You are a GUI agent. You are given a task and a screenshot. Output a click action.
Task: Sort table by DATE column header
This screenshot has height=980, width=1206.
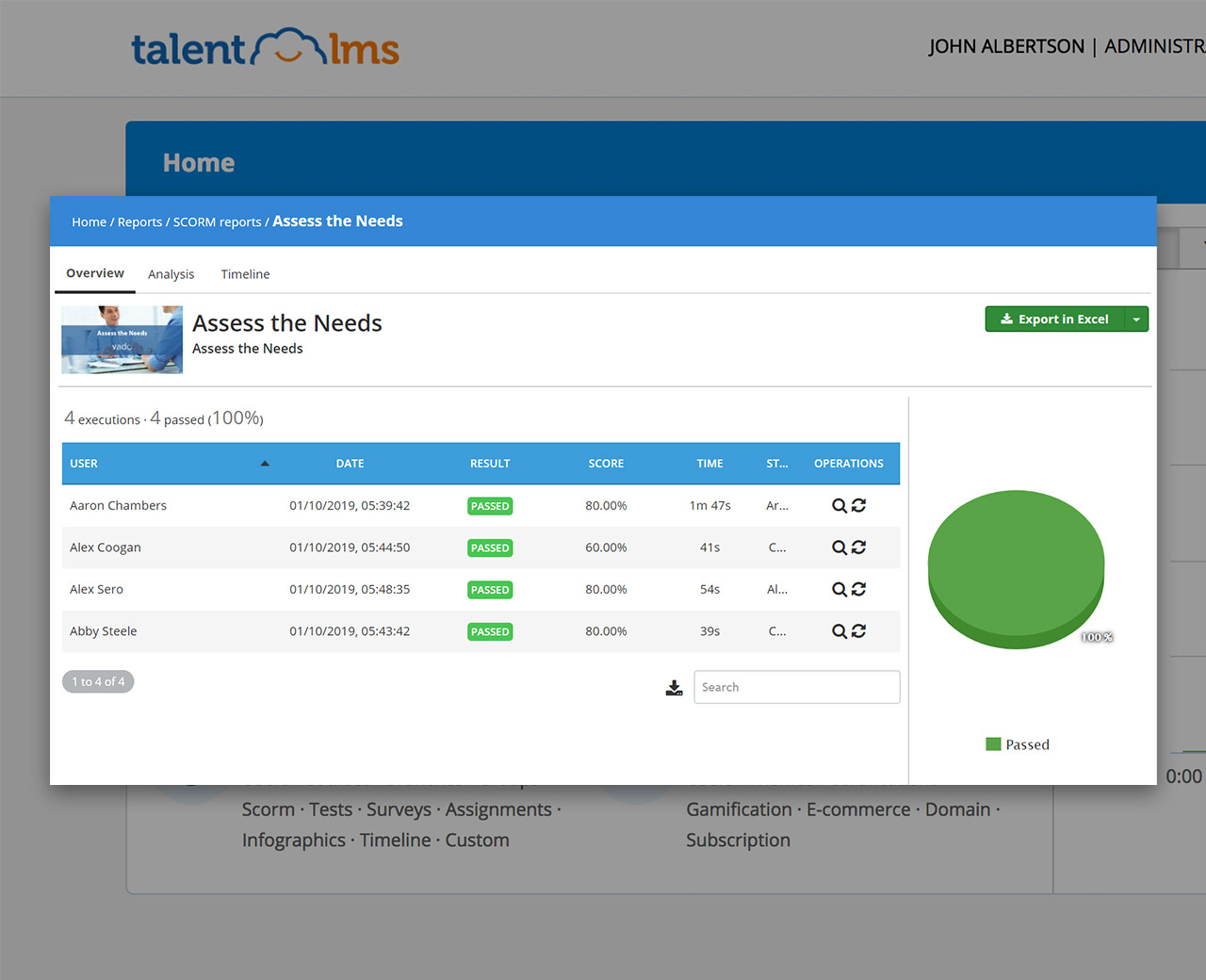click(350, 464)
